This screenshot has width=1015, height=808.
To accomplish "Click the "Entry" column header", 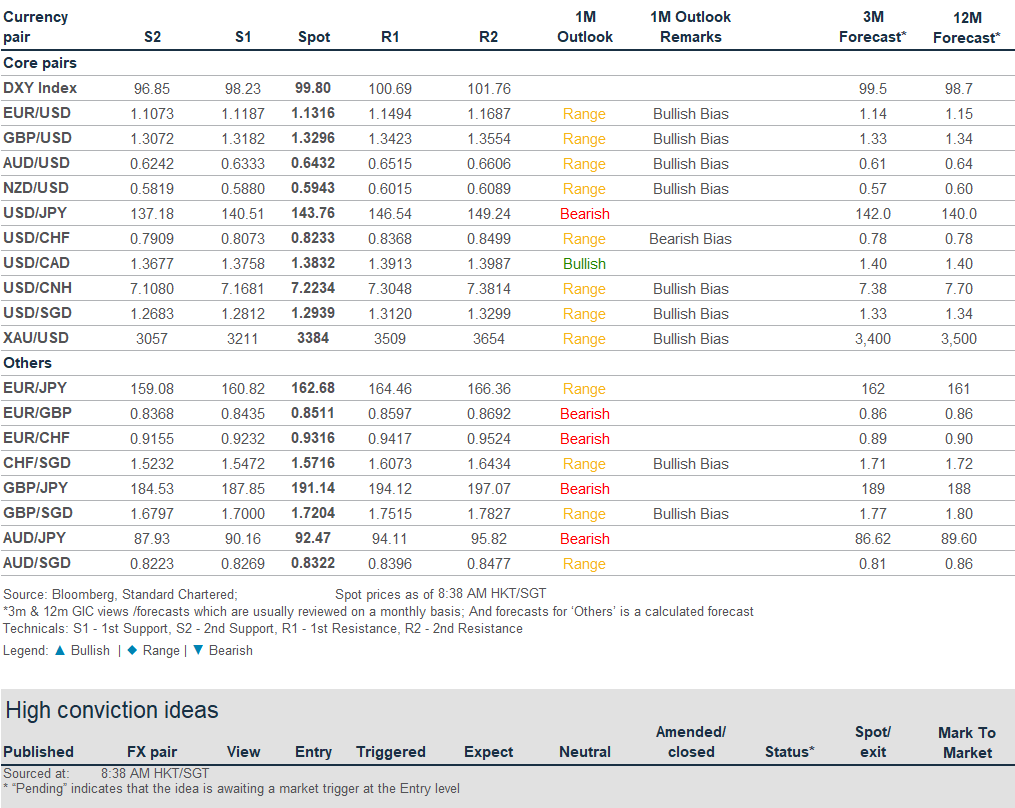I will pos(313,752).
